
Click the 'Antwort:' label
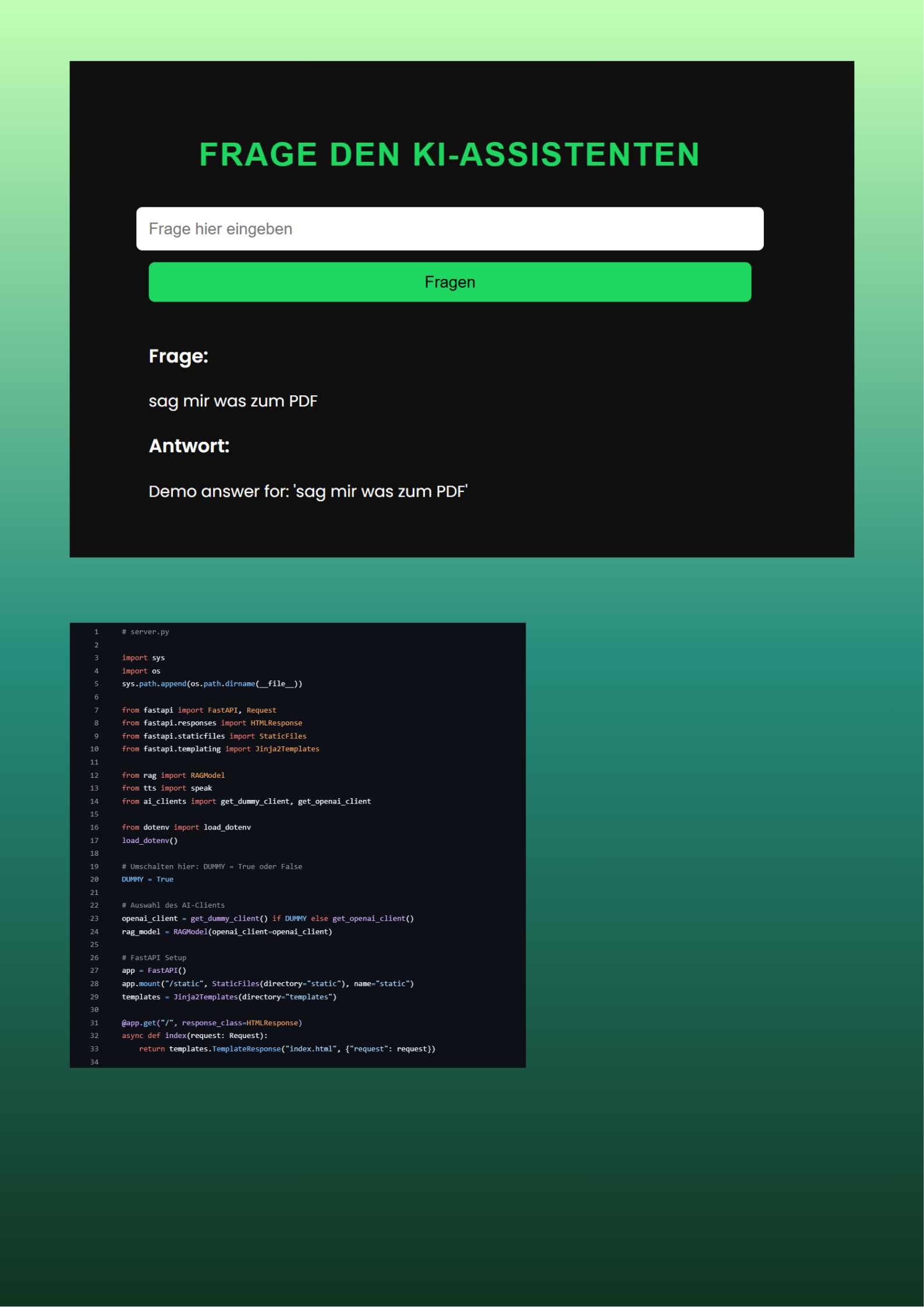click(x=189, y=446)
